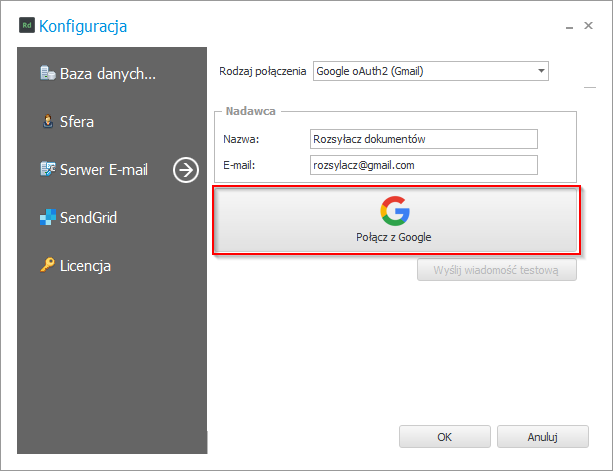
Task: Click the Baza danych database icon
Action: [48, 73]
